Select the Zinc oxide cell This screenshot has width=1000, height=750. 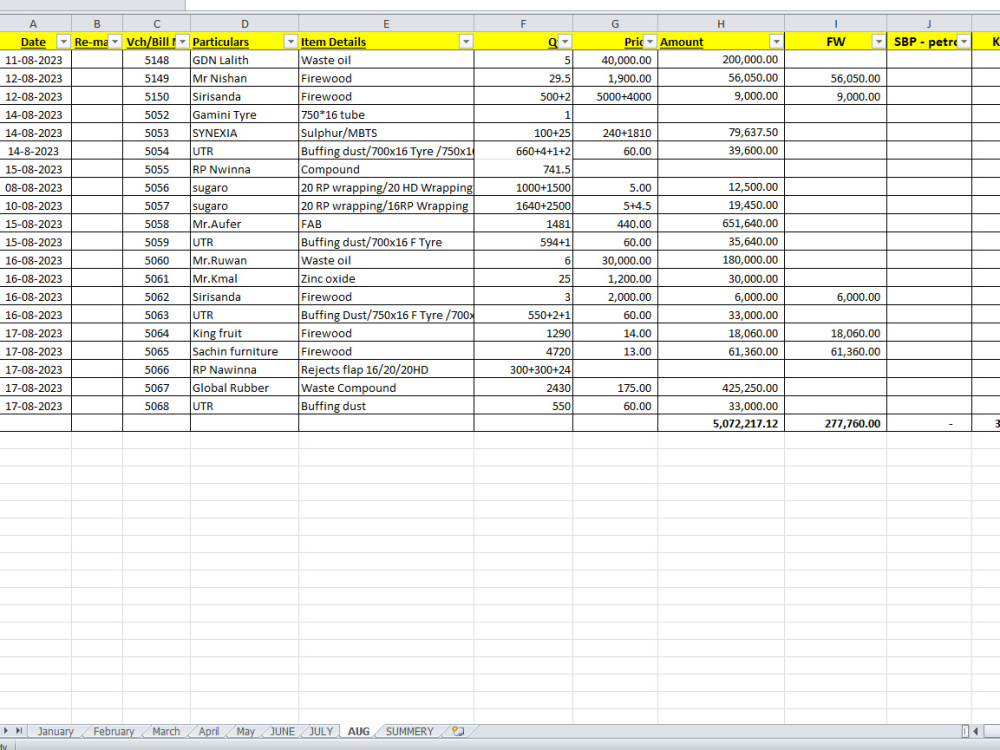[386, 279]
